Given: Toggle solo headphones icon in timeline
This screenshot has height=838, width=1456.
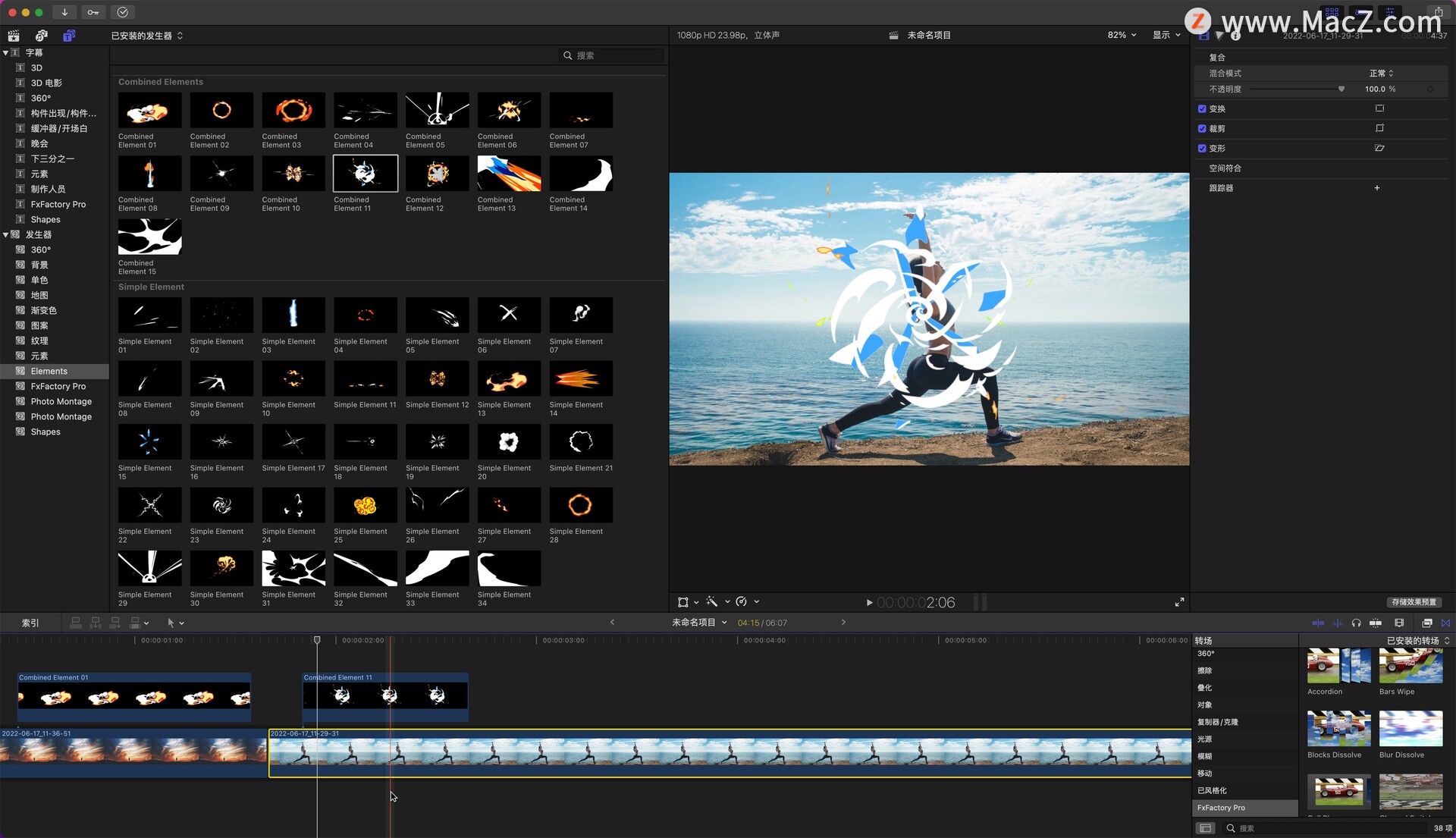Looking at the screenshot, I should click(1356, 623).
